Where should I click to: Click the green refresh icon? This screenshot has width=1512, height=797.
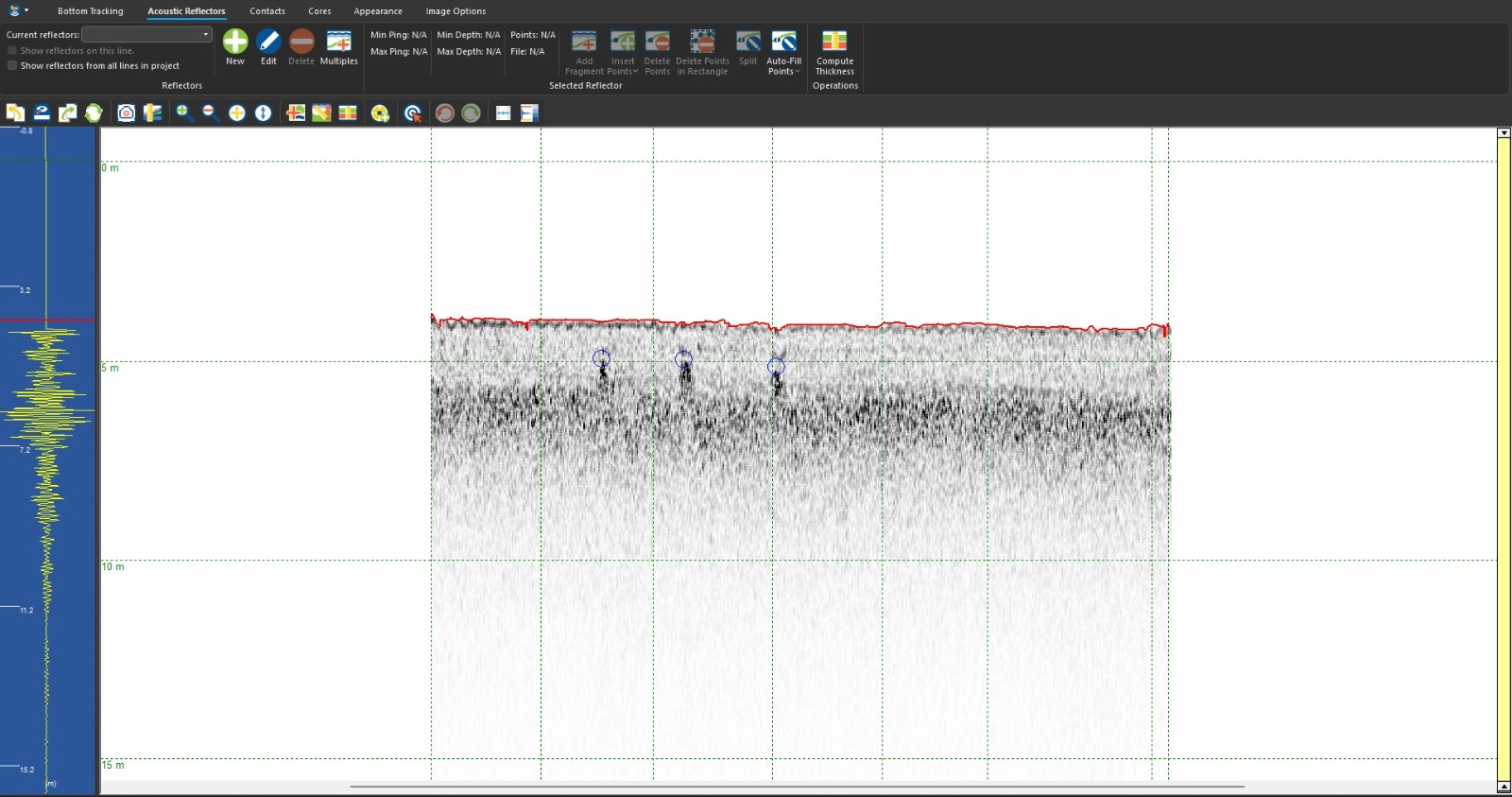(94, 113)
